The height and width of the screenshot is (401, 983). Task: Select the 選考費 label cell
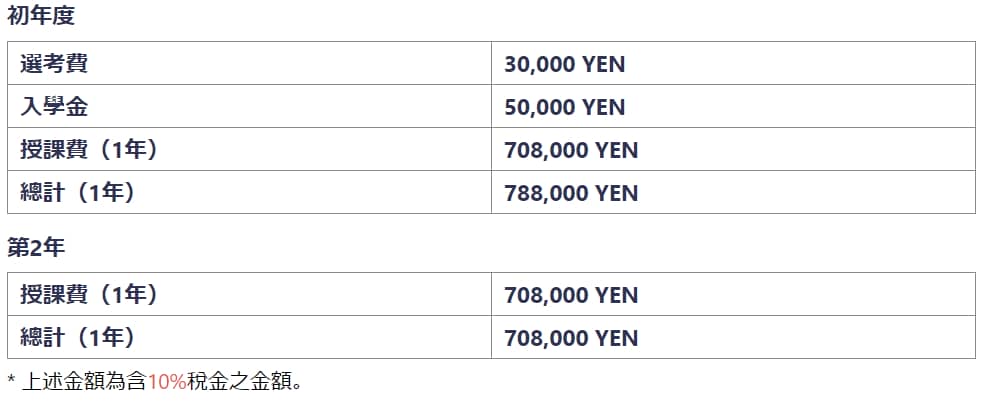pyautogui.click(x=250, y=63)
